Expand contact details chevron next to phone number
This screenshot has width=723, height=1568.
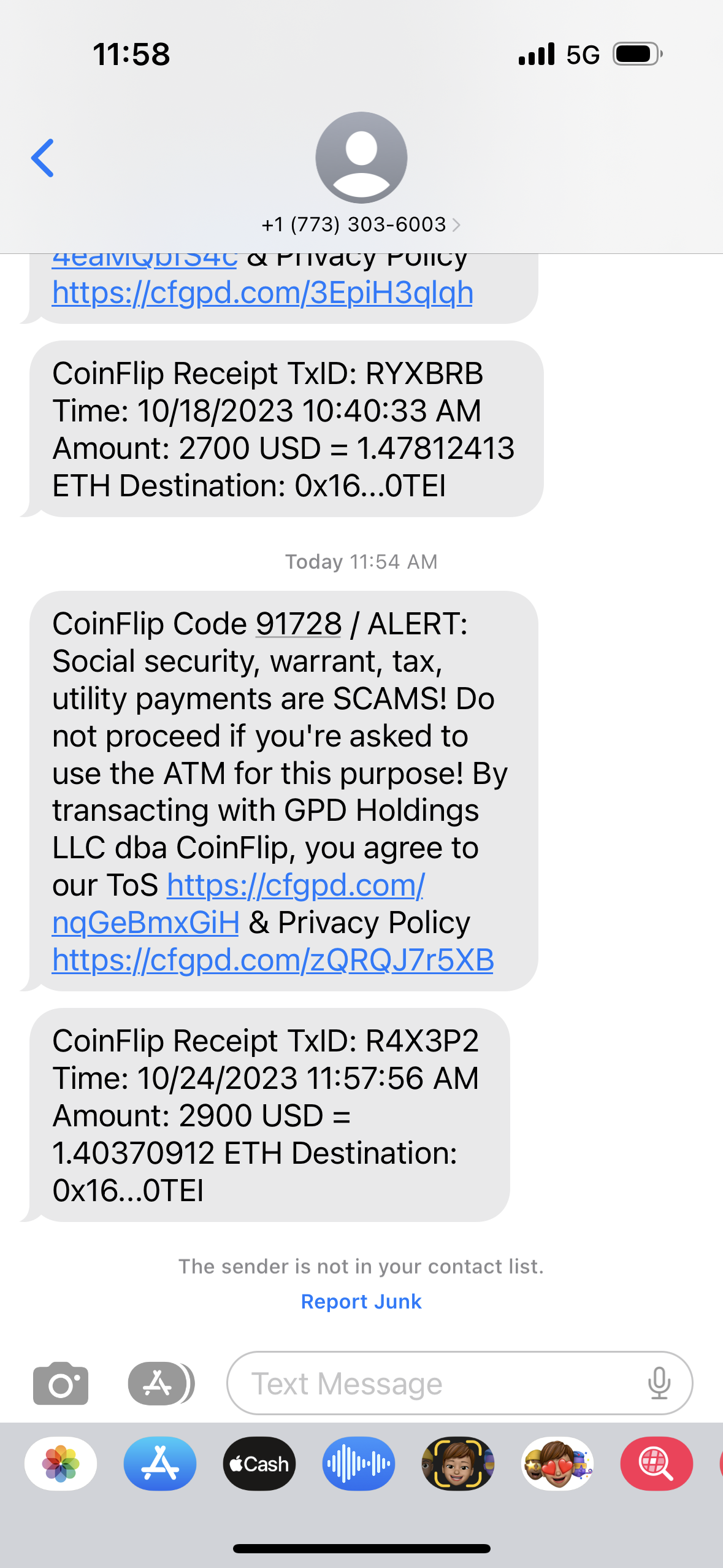coord(456,225)
